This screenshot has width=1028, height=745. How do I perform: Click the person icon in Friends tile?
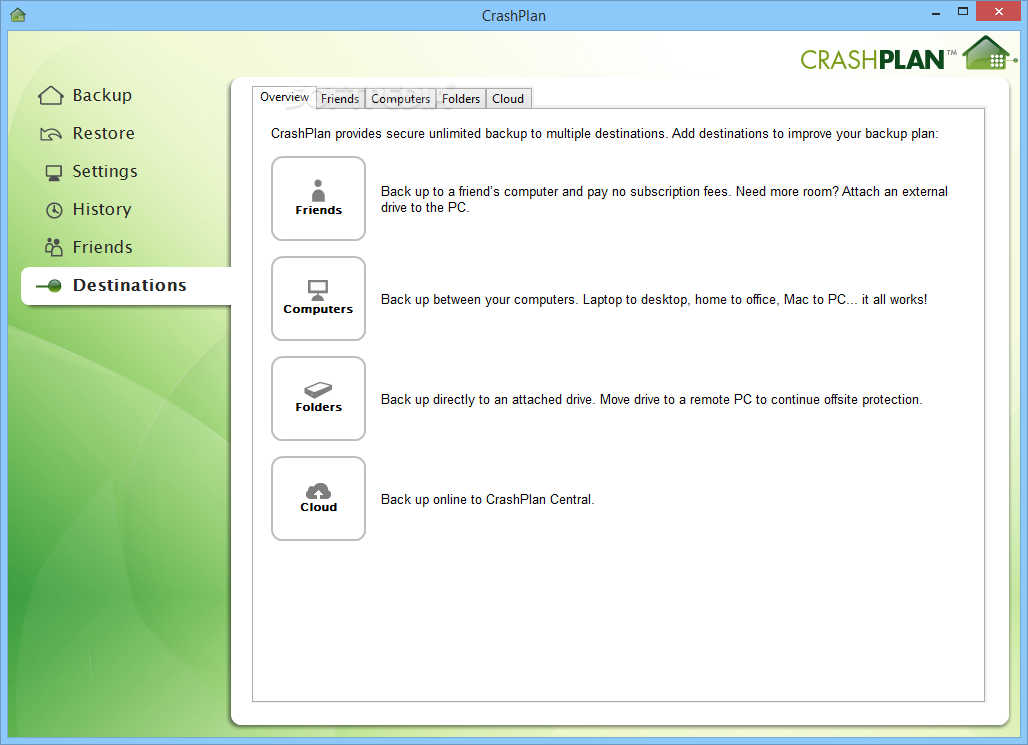pyautogui.click(x=318, y=190)
